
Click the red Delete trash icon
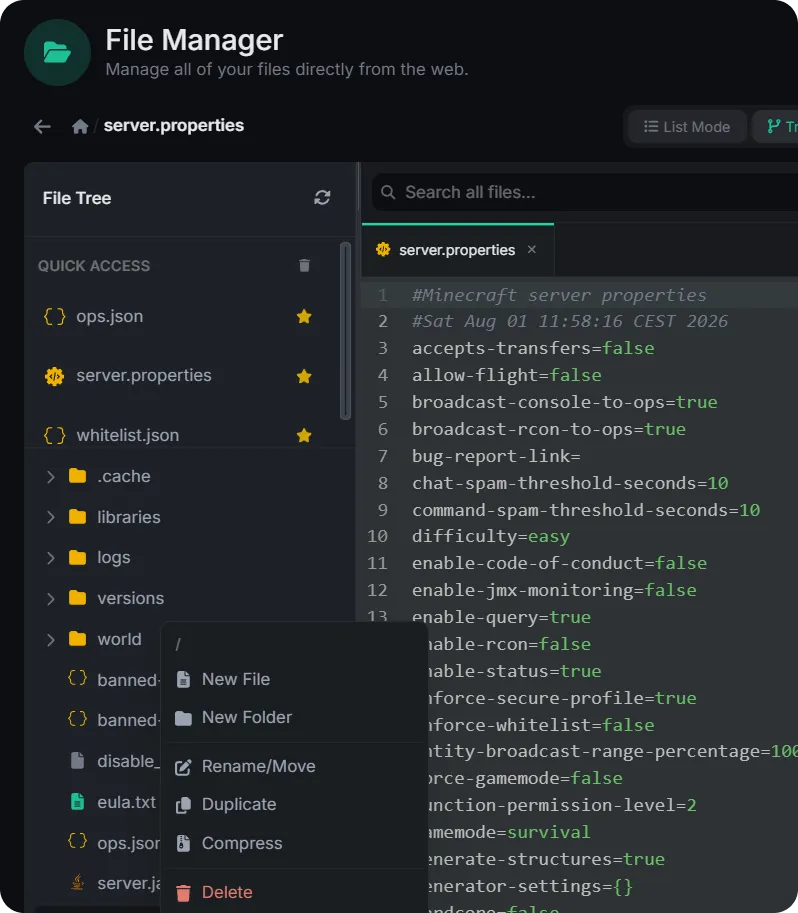click(183, 893)
